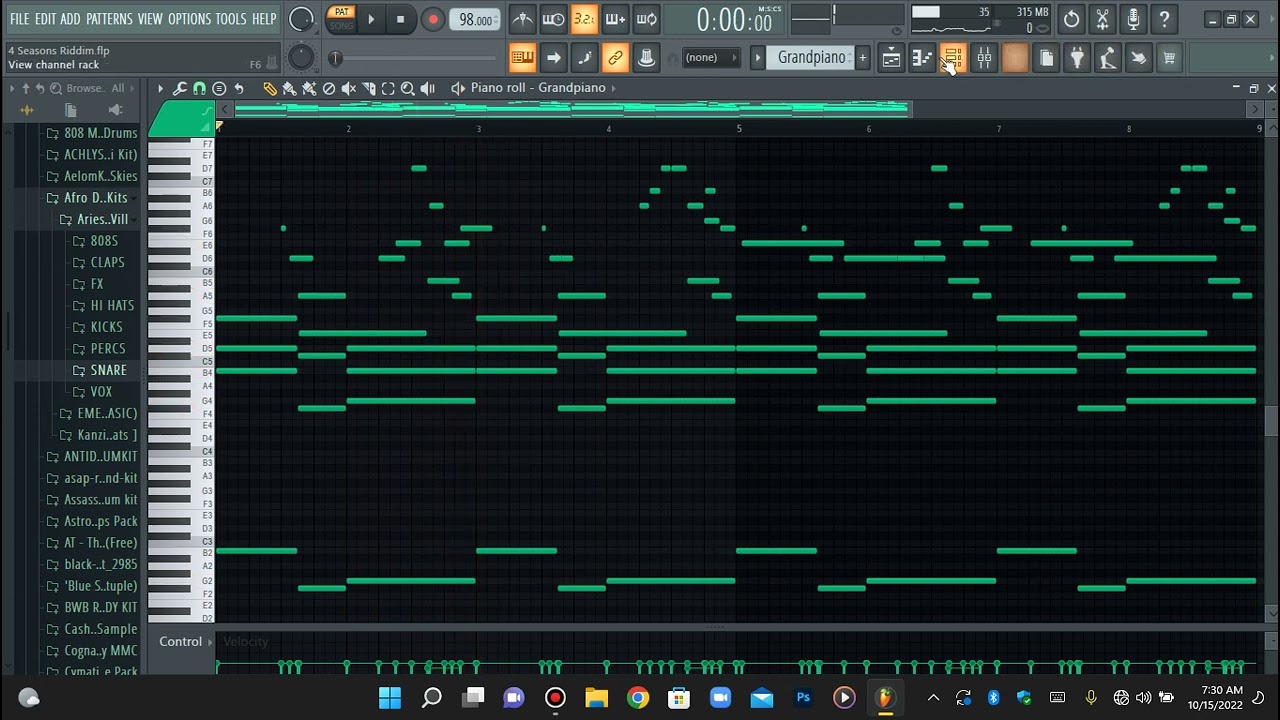Open the playlist view icon
Image resolution: width=1280 pixels, height=720 pixels.
[x=891, y=58]
